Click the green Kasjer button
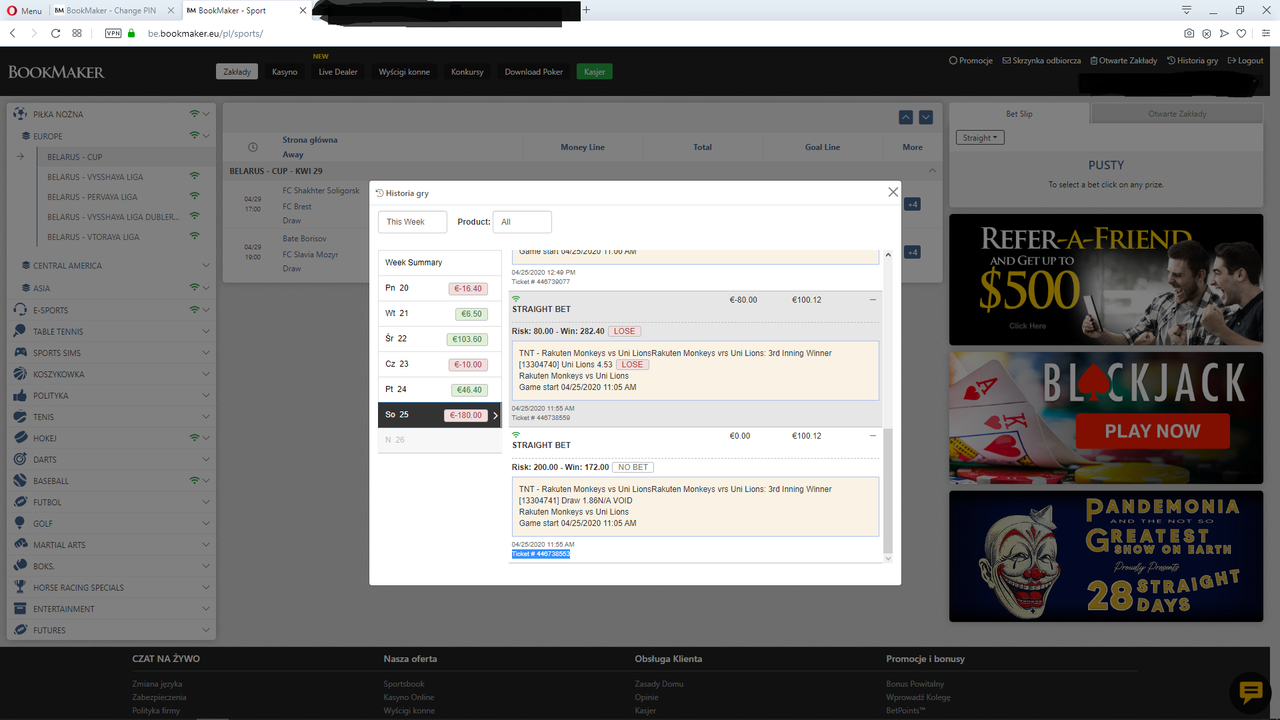Screen dimensions: 1280x720 click(x=594, y=72)
